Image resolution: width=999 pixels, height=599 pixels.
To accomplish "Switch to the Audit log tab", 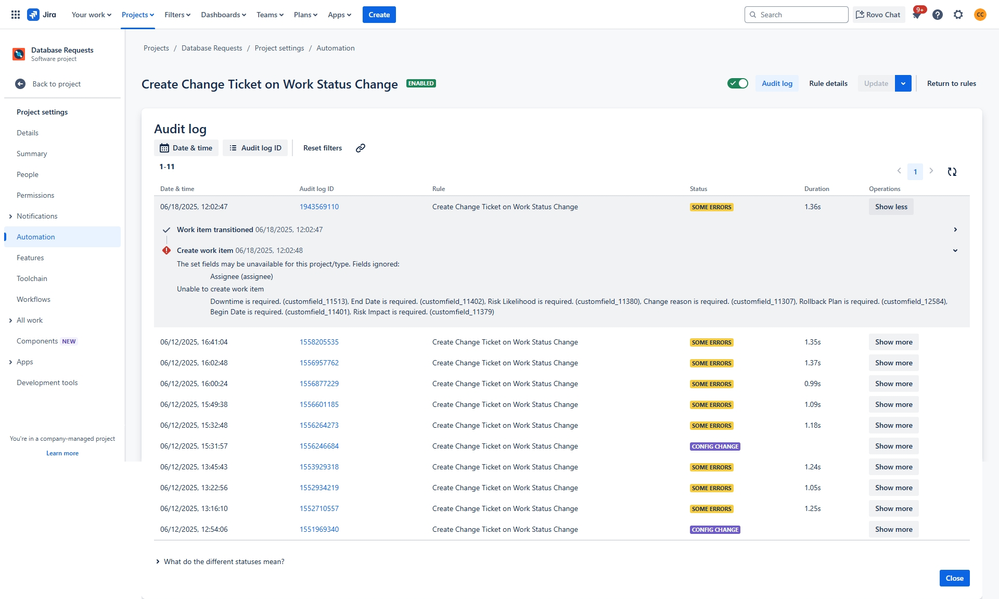I will pyautogui.click(x=777, y=83).
